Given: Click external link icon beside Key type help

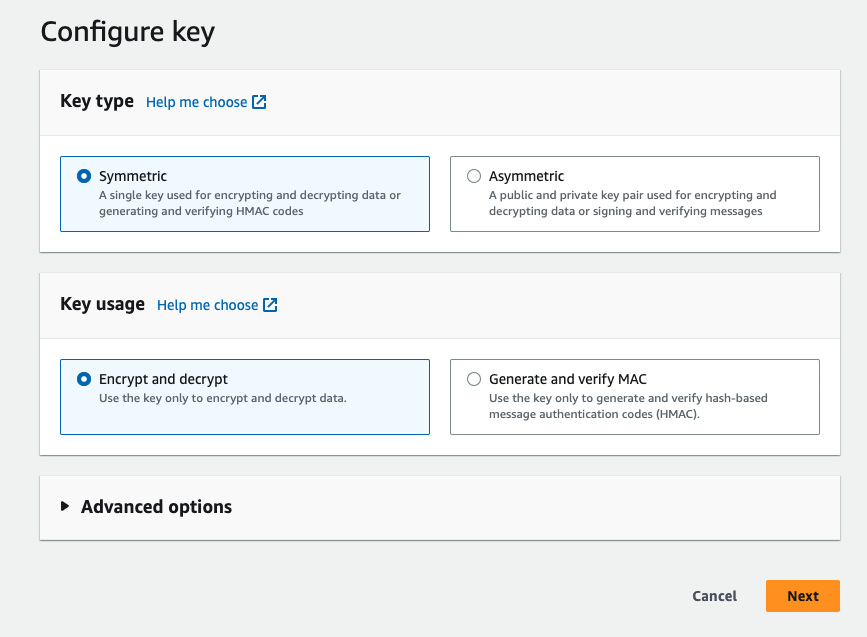Looking at the screenshot, I should coord(259,102).
